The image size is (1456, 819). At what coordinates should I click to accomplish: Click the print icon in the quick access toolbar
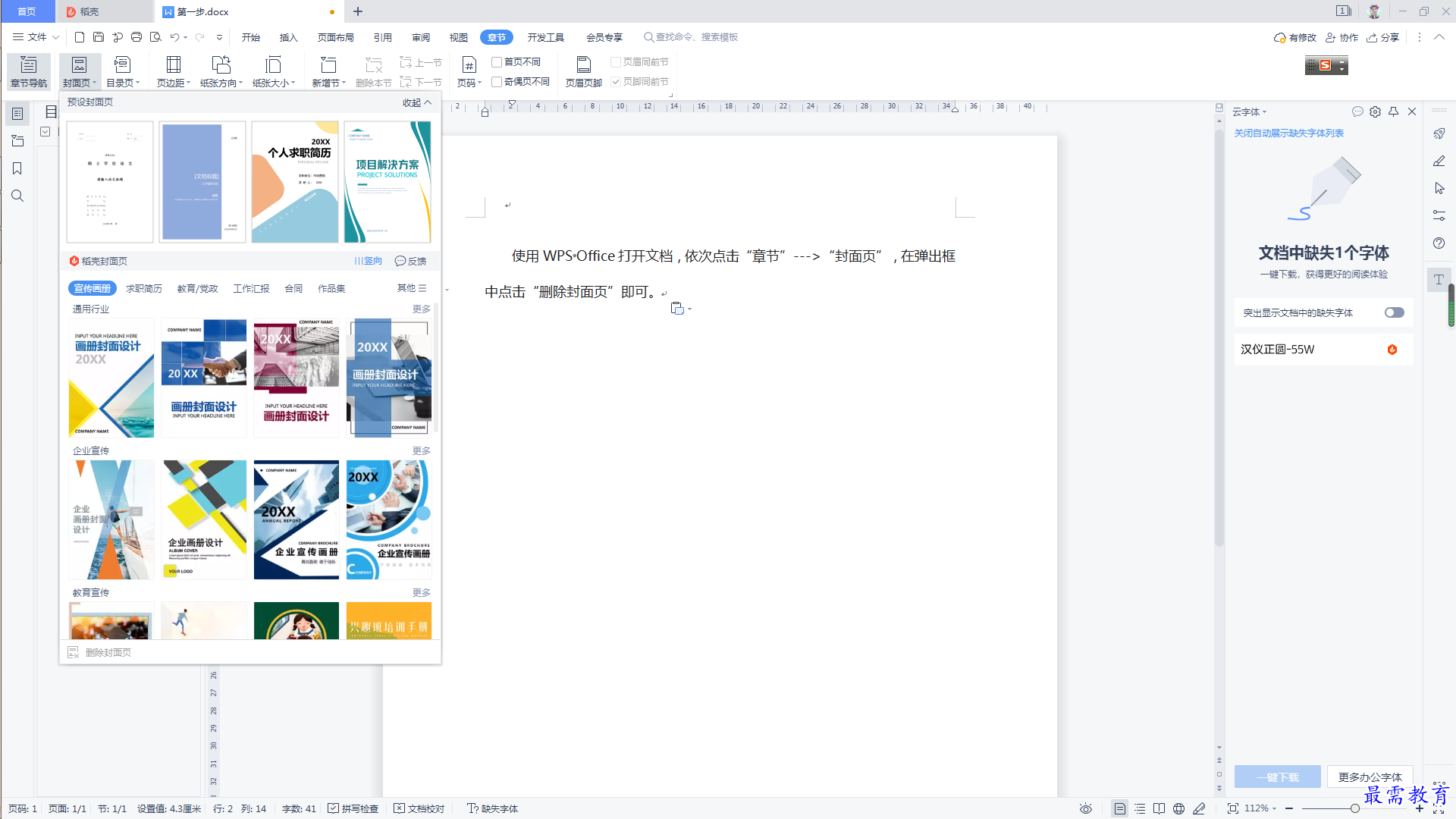coord(136,37)
